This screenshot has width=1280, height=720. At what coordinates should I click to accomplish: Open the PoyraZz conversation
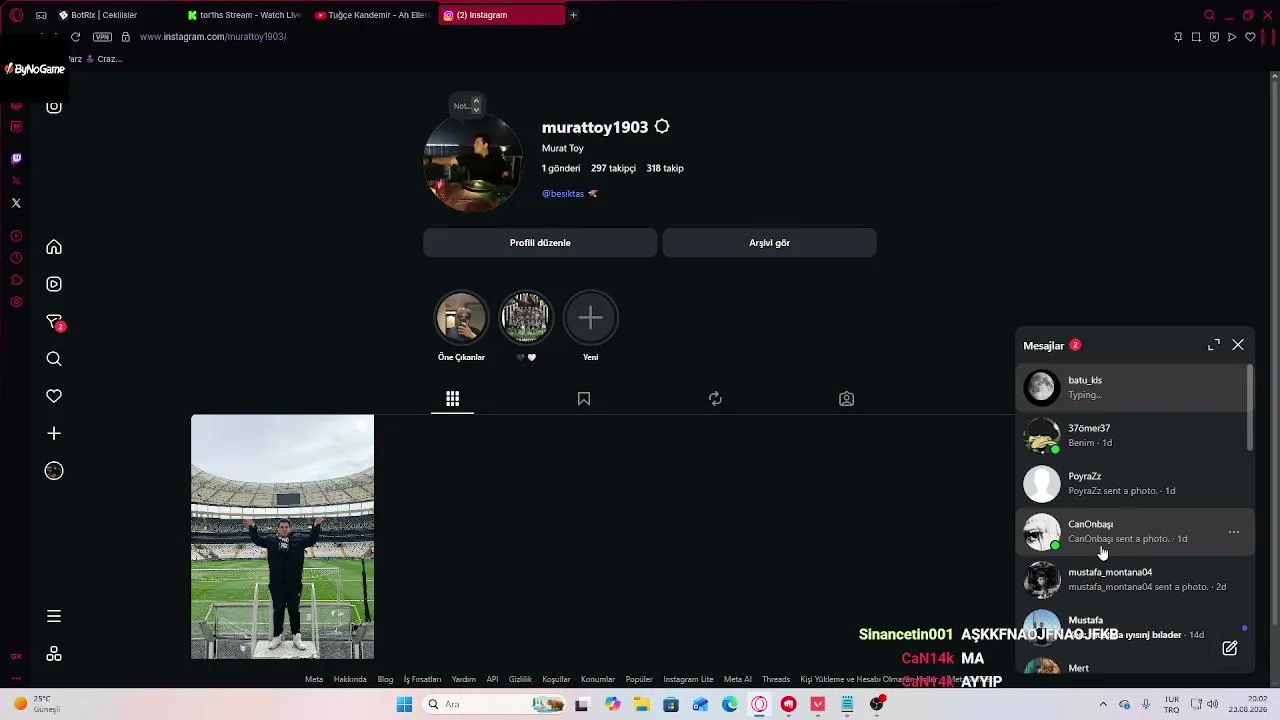[x=1132, y=483]
